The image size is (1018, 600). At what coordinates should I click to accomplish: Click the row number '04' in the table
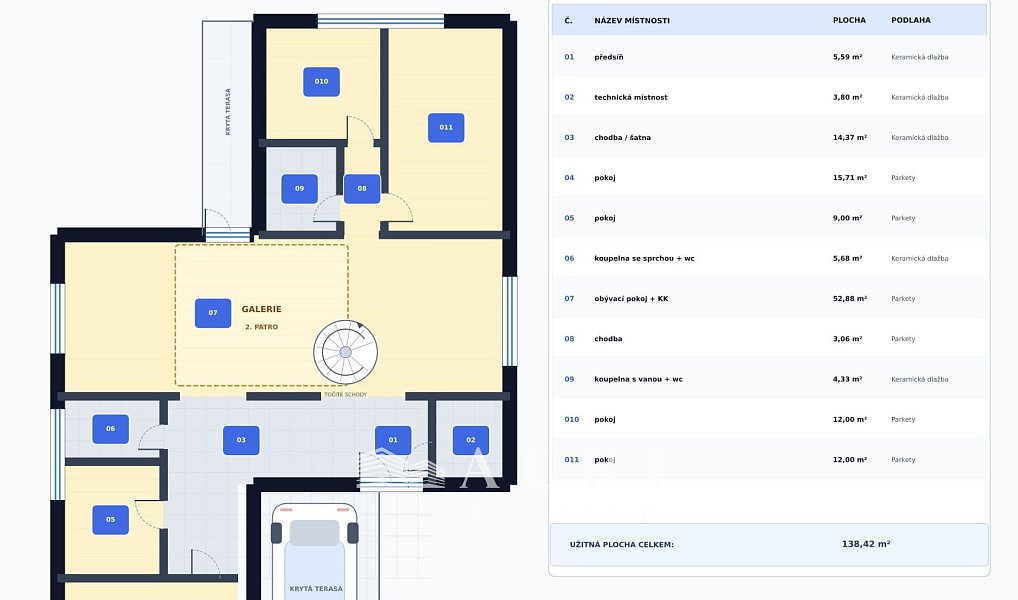(x=569, y=178)
